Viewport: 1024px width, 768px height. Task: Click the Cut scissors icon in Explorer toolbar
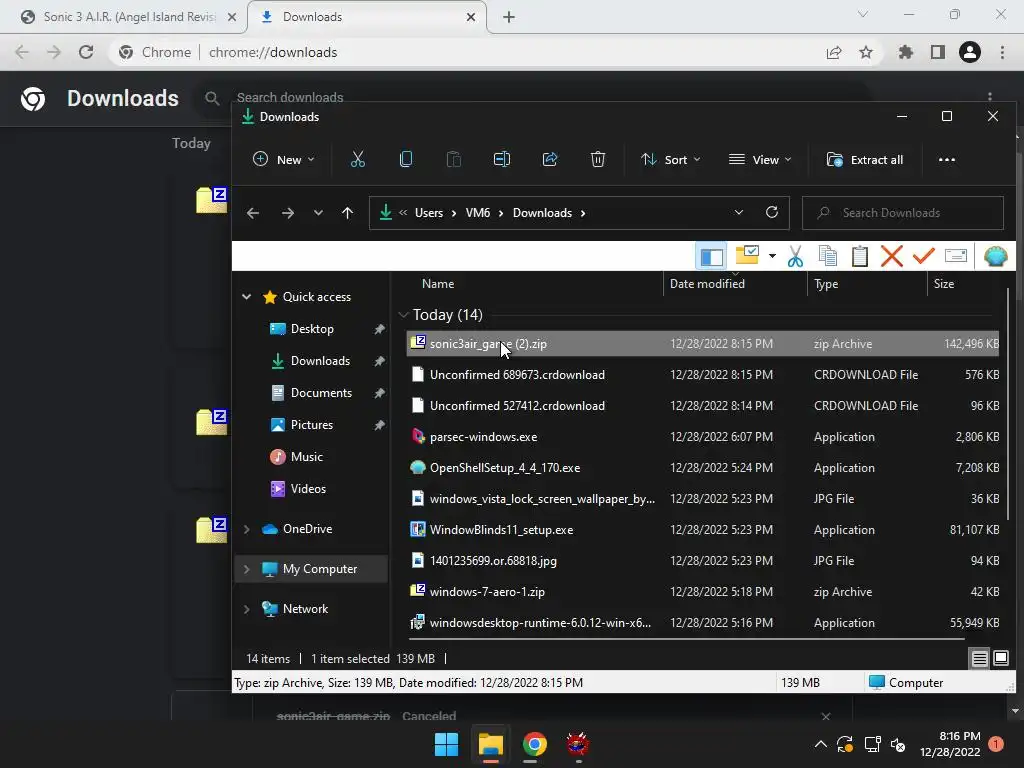click(x=357, y=159)
